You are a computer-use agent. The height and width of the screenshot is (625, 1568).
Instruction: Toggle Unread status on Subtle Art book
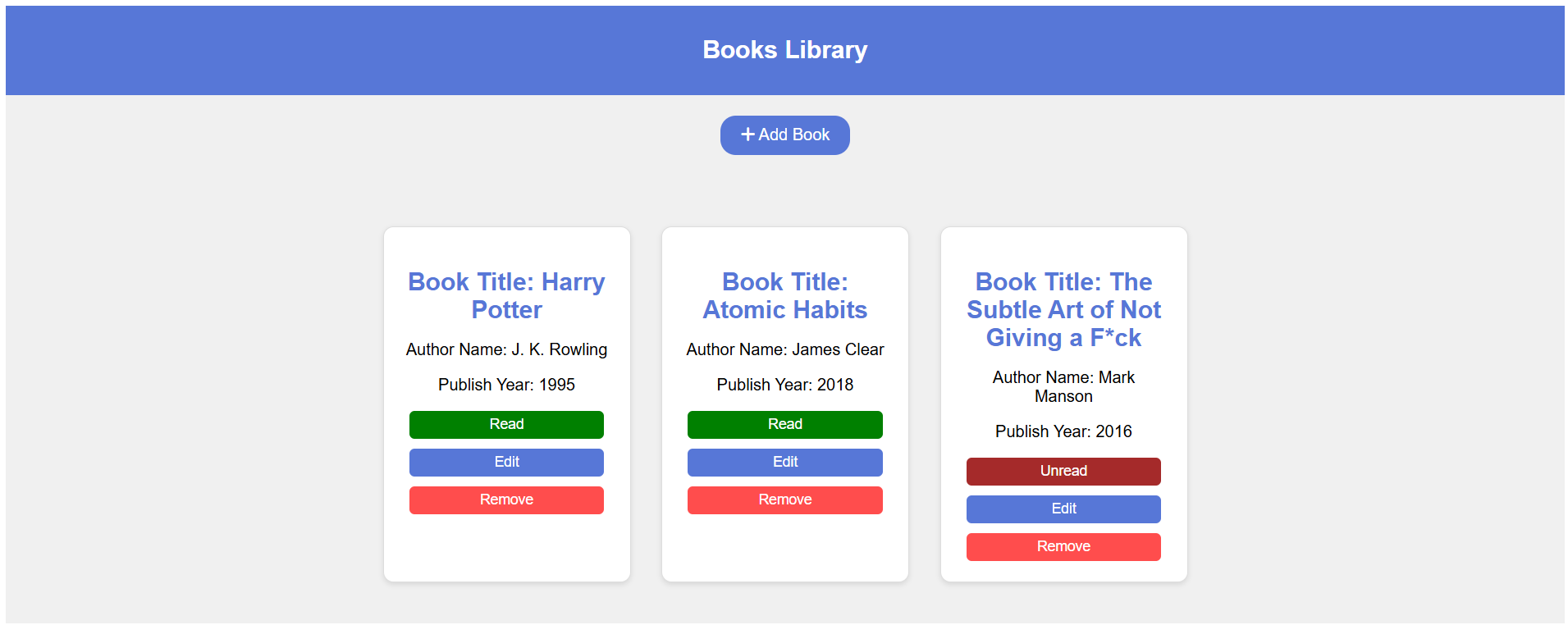[1063, 472]
